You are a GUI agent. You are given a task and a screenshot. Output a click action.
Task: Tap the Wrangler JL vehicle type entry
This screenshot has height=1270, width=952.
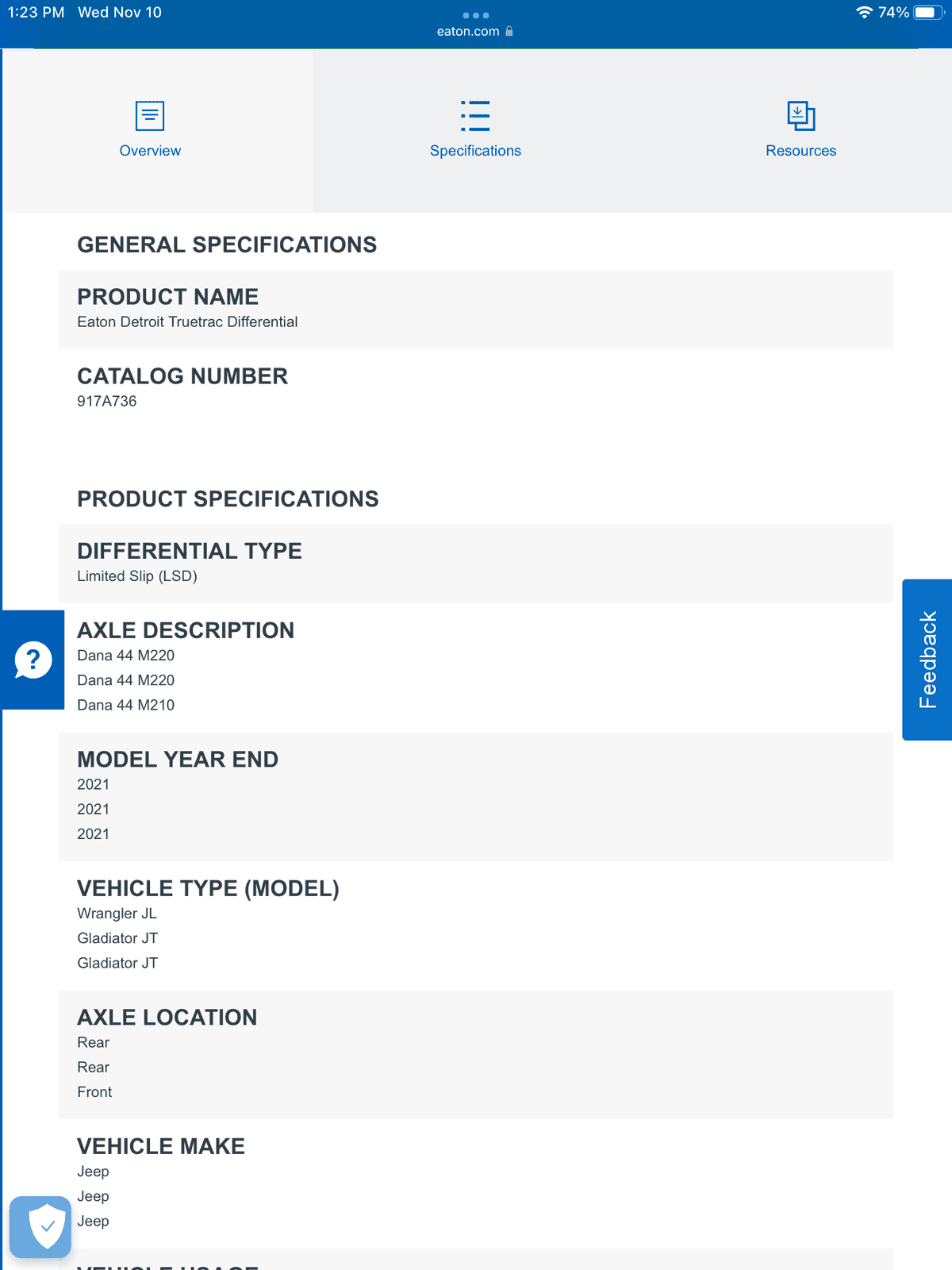point(117,914)
